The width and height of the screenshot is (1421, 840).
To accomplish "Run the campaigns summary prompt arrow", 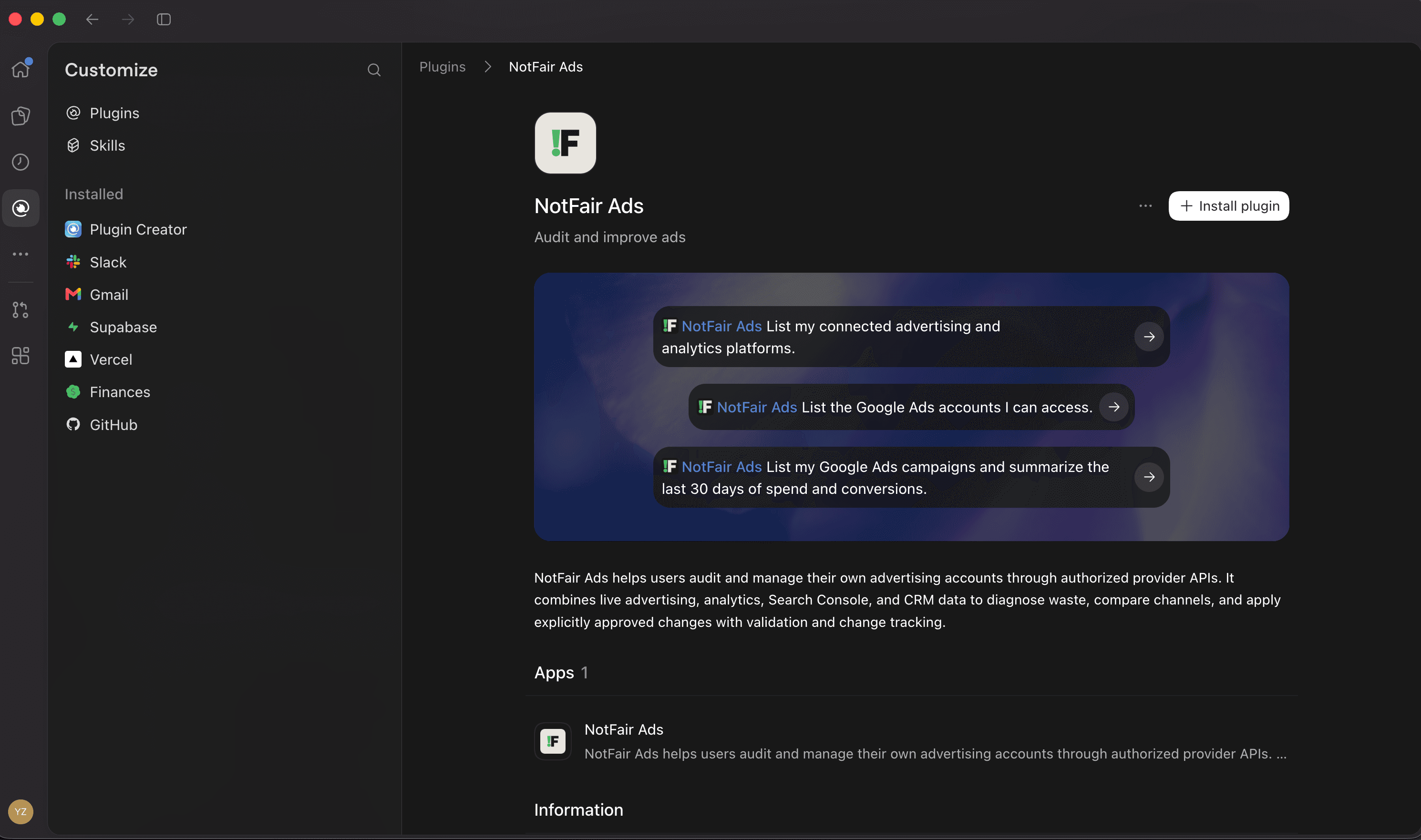I will [1149, 477].
